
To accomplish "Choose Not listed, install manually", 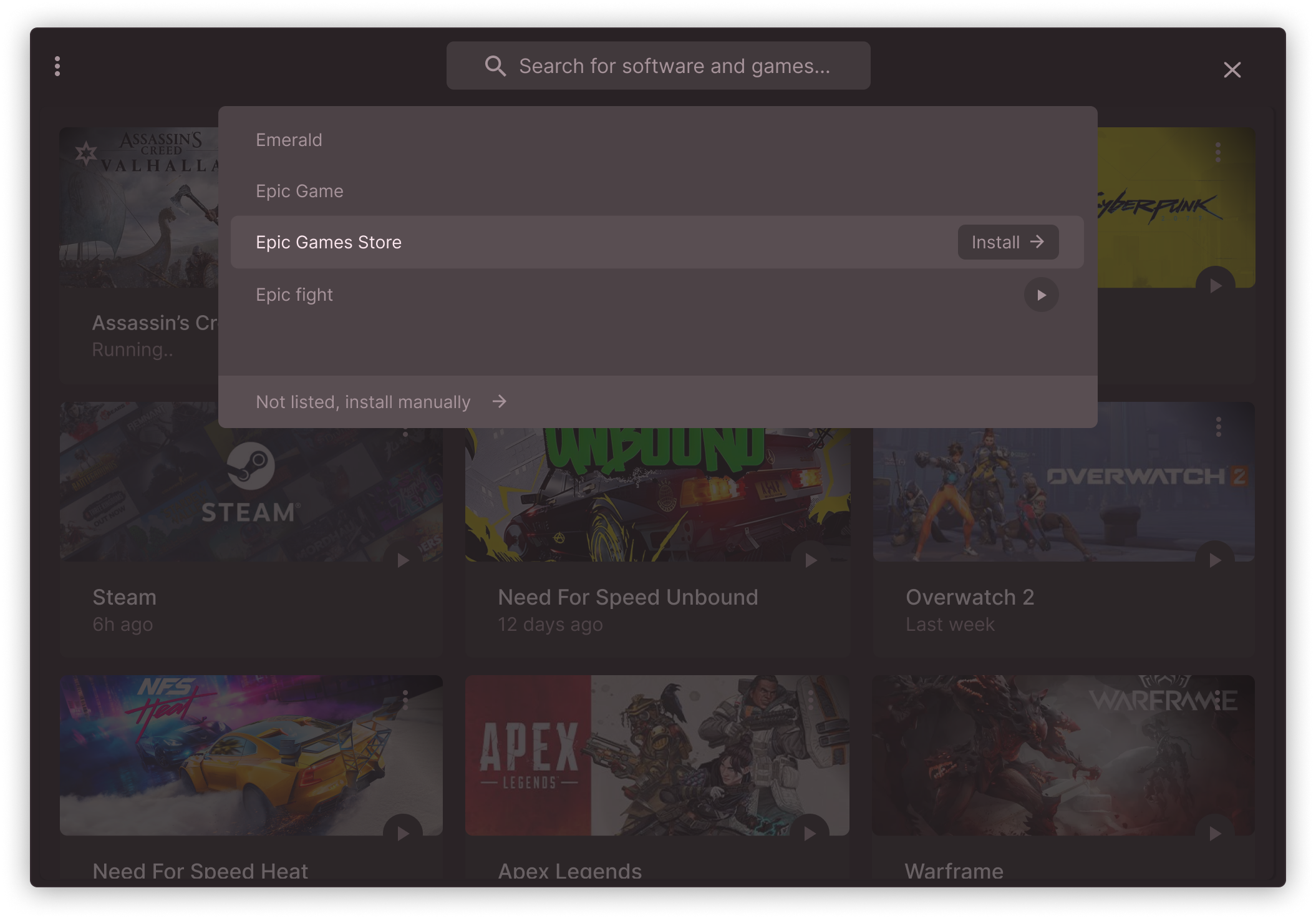I will 380,402.
